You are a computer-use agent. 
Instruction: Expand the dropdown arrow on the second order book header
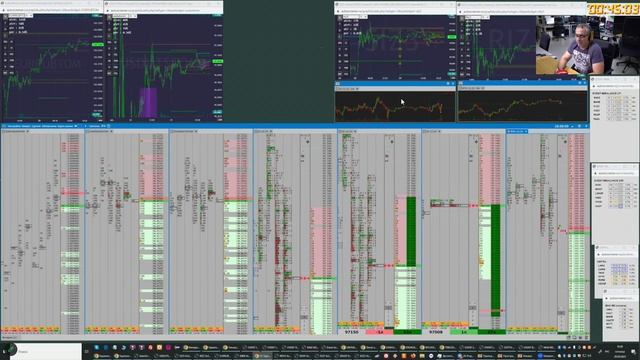(112, 131)
